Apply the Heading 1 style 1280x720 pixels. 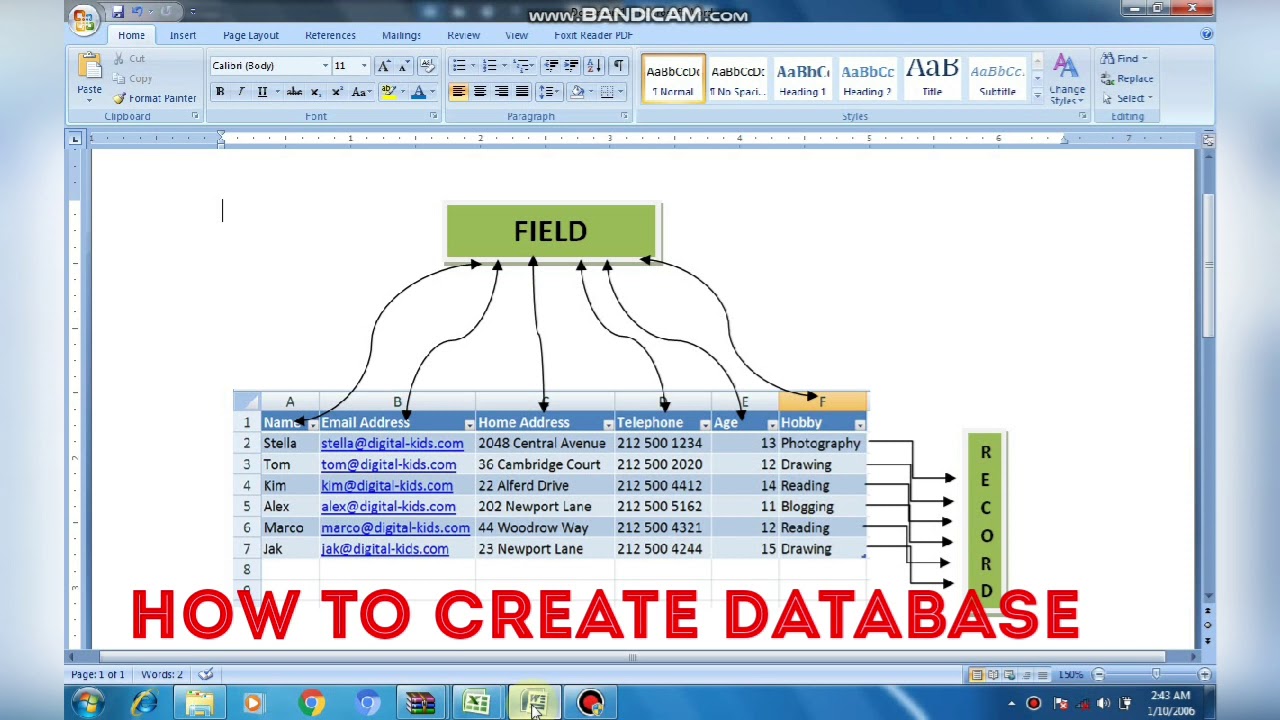click(x=803, y=78)
